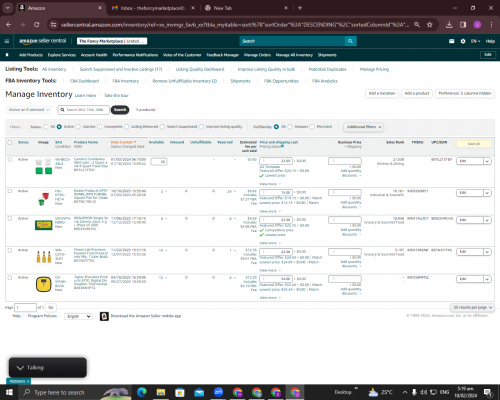Switch to the Inbox Gmail browser tab
This screenshot has height=400, width=500.
click(x=153, y=8)
